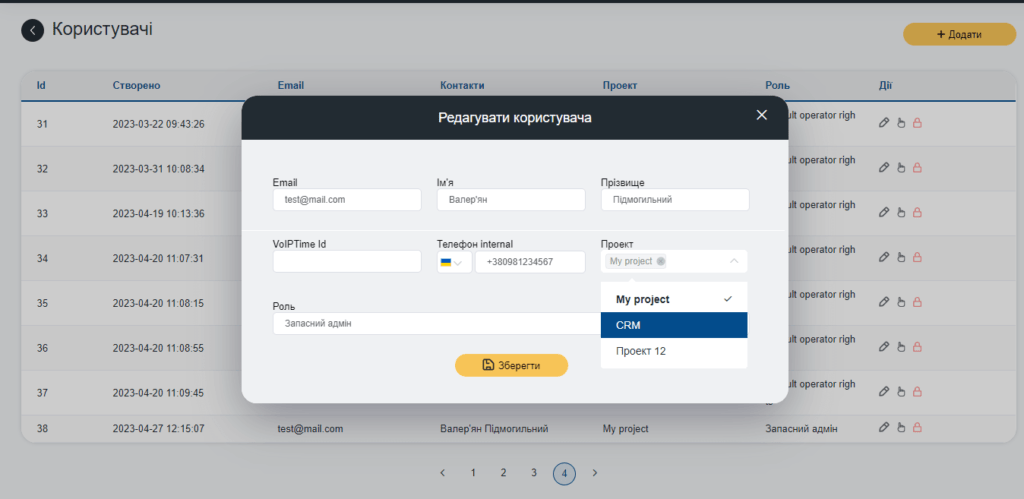Go to page 1
The image size is (1024, 499).
click(x=473, y=473)
